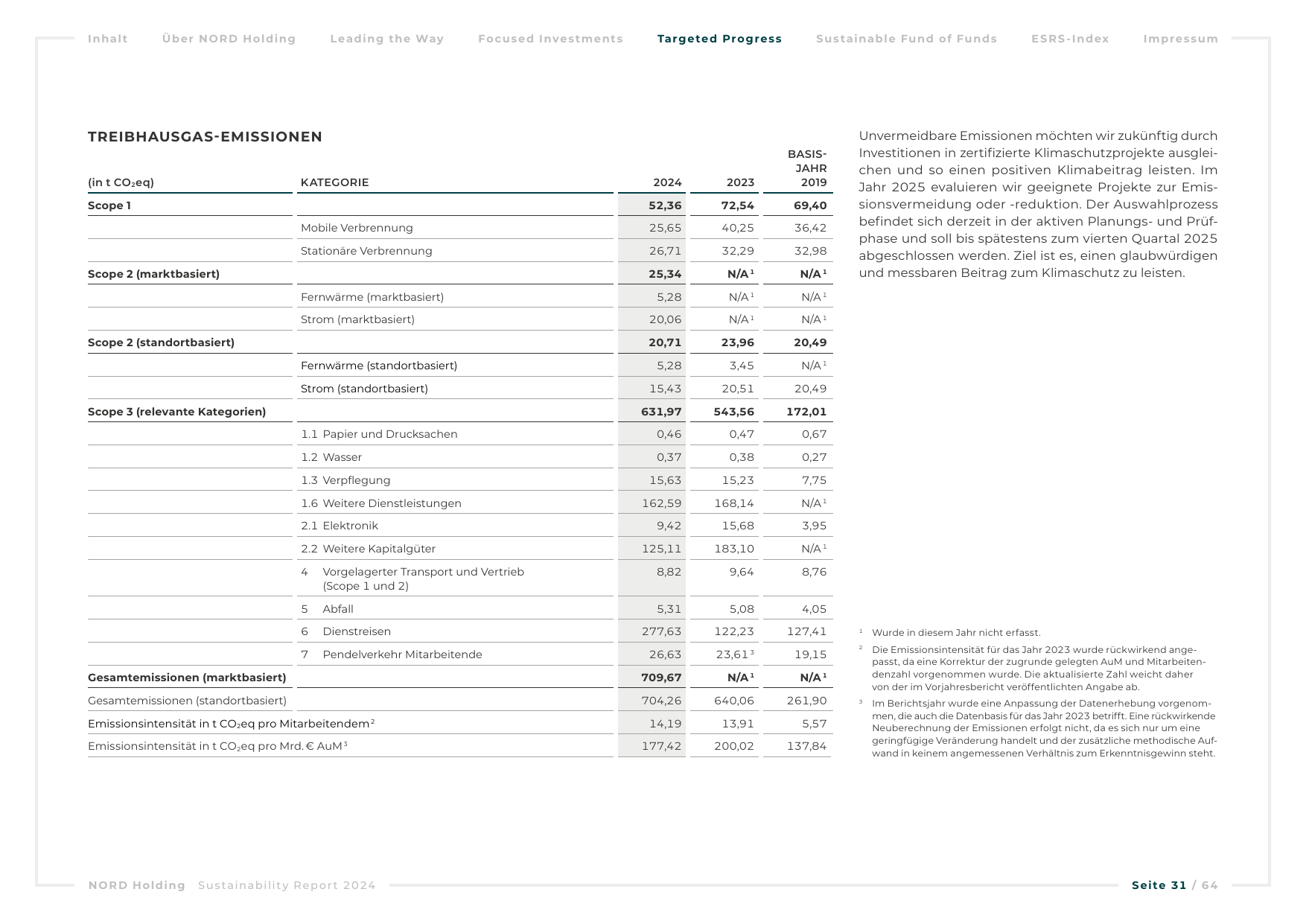The image size is (1306, 924).
Task: Select Gesamtemissionen (marktbasiert) label
Action: click(x=187, y=678)
